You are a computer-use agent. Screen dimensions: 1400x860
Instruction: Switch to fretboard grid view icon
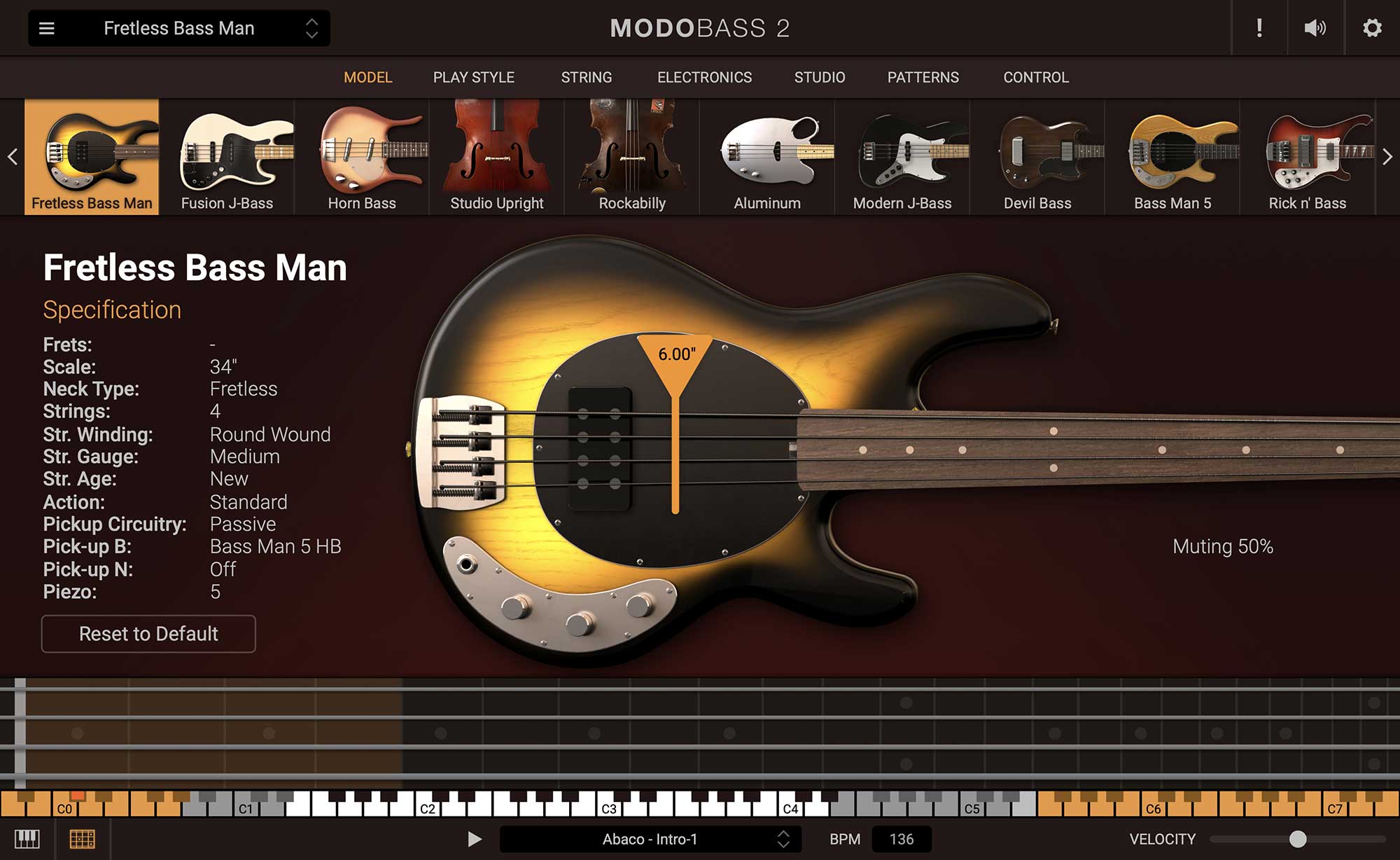pyautogui.click(x=83, y=838)
